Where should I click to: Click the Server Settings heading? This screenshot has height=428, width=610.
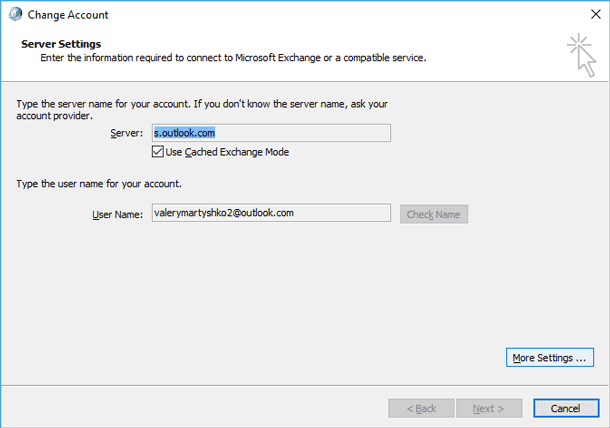[61, 44]
